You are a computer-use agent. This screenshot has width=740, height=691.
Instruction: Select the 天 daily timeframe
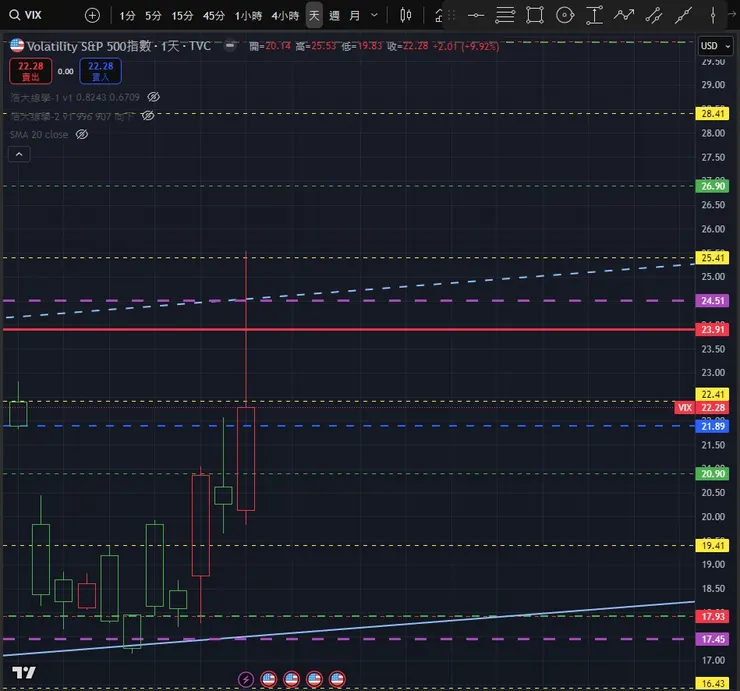click(314, 16)
